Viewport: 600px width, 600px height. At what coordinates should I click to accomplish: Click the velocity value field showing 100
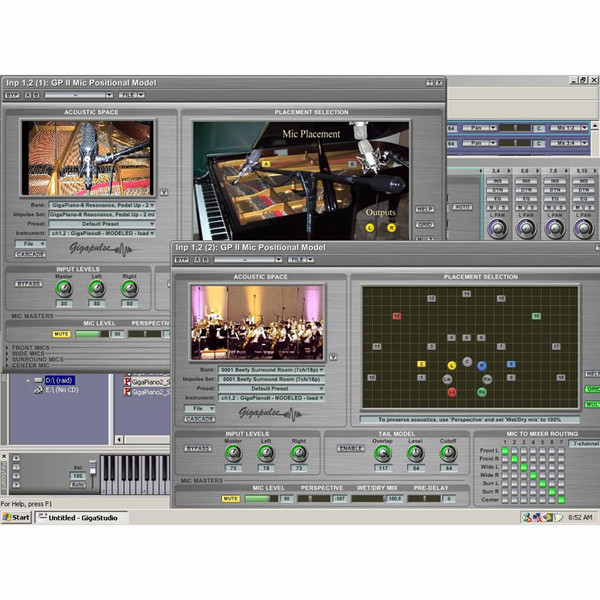click(78, 476)
